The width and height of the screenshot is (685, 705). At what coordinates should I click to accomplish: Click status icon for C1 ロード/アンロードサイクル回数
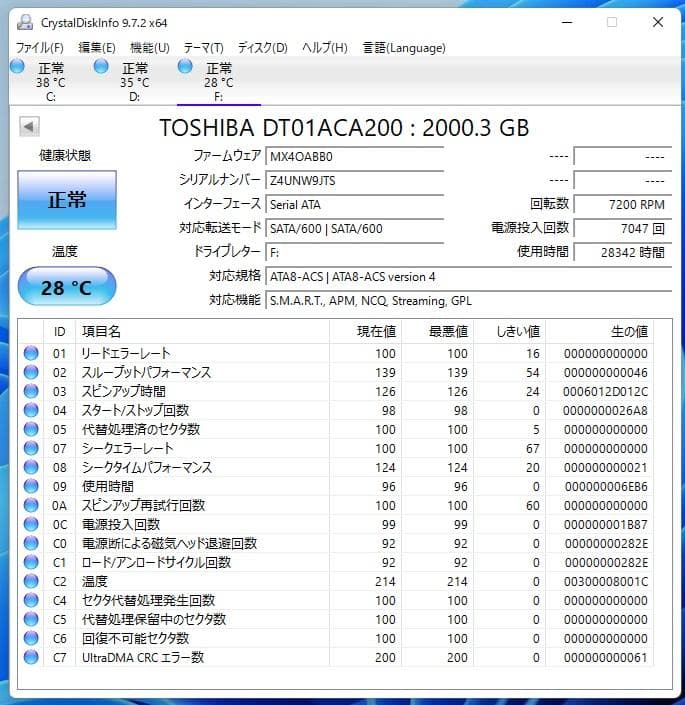pos(31,562)
